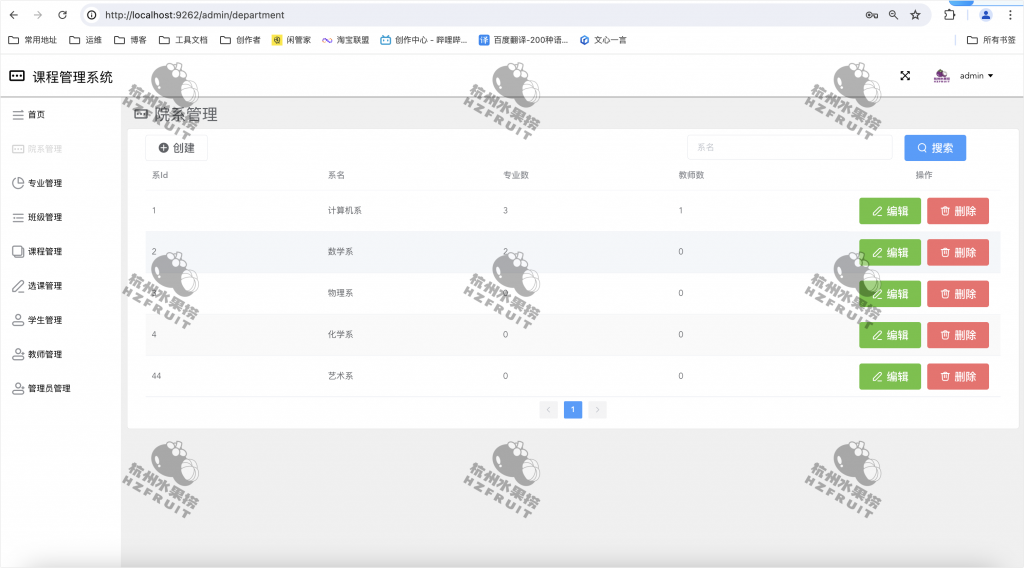1024x568 pixels.
Task: Click the address bar URL
Action: pyautogui.click(x=195, y=14)
